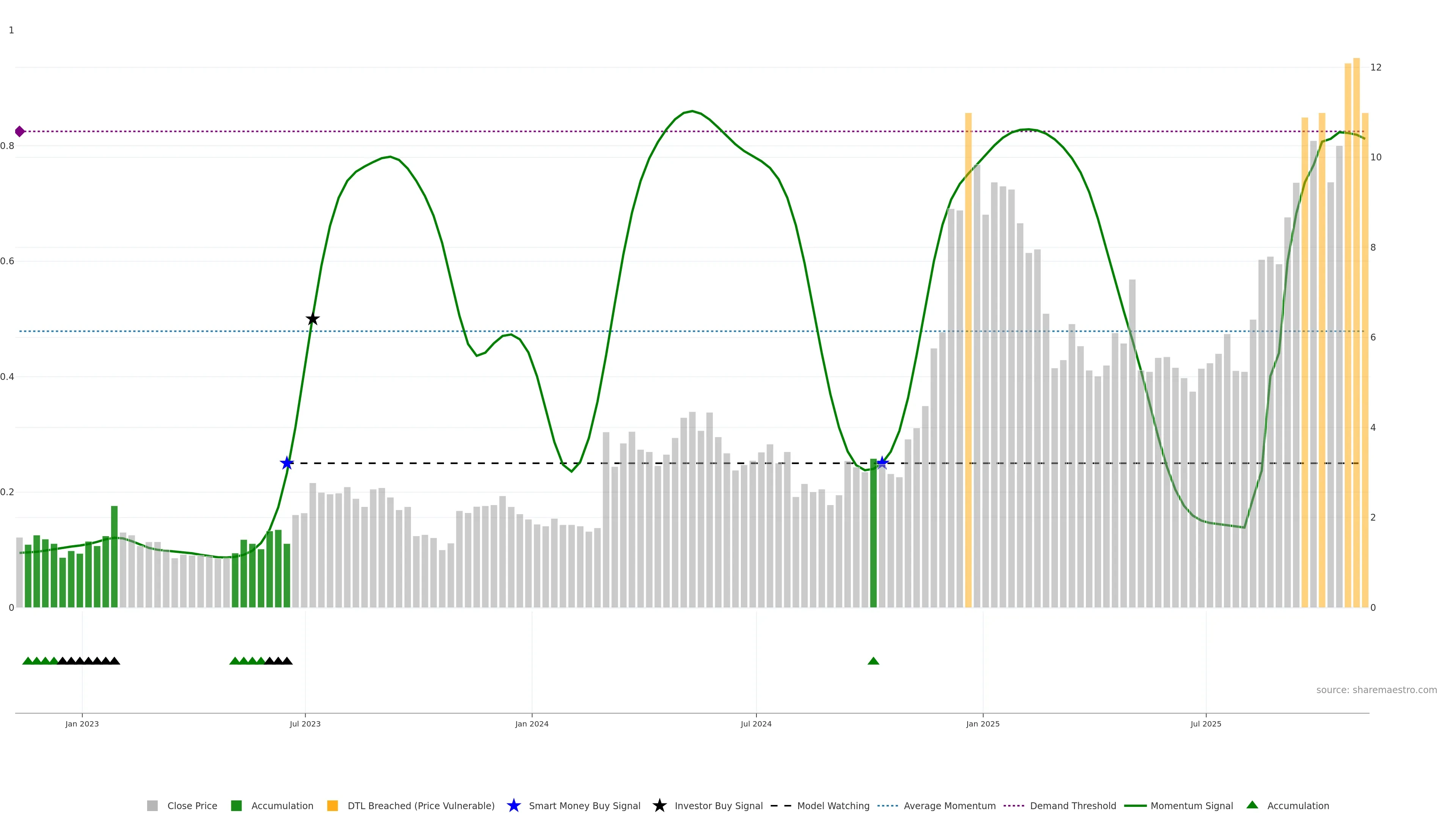Click the blue star icon in legend
The height and width of the screenshot is (819, 1456).
[513, 805]
